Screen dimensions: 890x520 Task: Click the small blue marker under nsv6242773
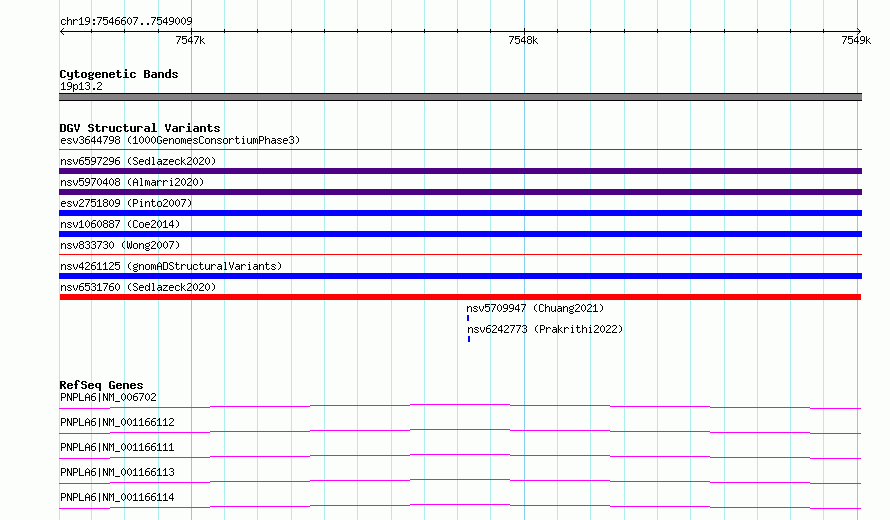click(x=469, y=339)
